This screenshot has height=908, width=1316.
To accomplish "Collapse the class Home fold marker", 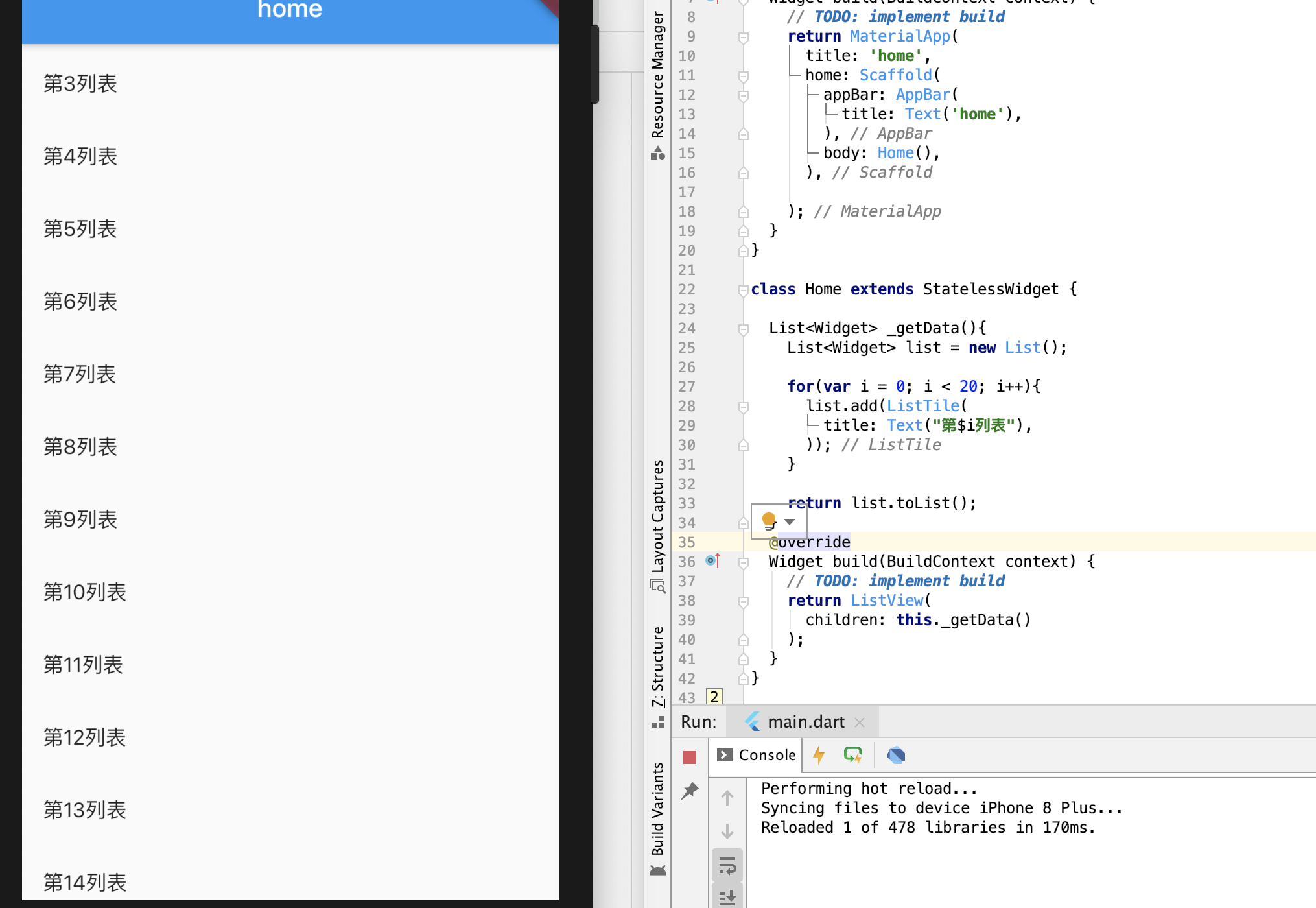I will pyautogui.click(x=744, y=290).
